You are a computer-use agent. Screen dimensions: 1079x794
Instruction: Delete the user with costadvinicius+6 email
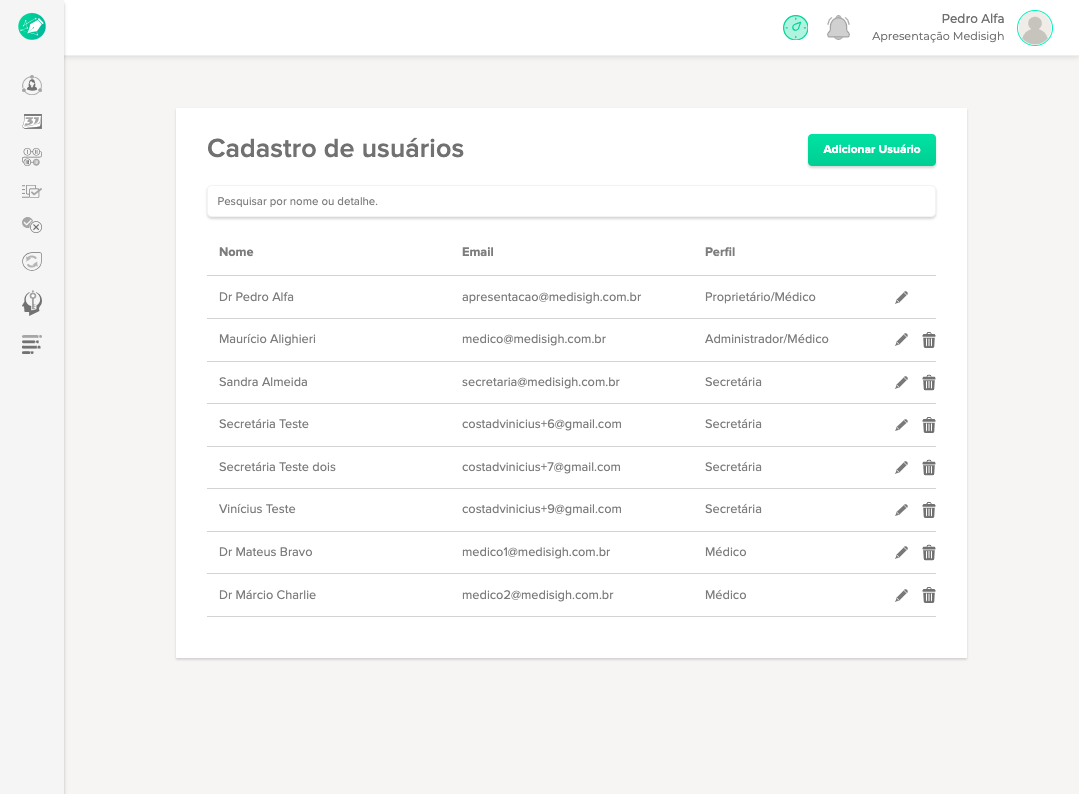tap(929, 425)
